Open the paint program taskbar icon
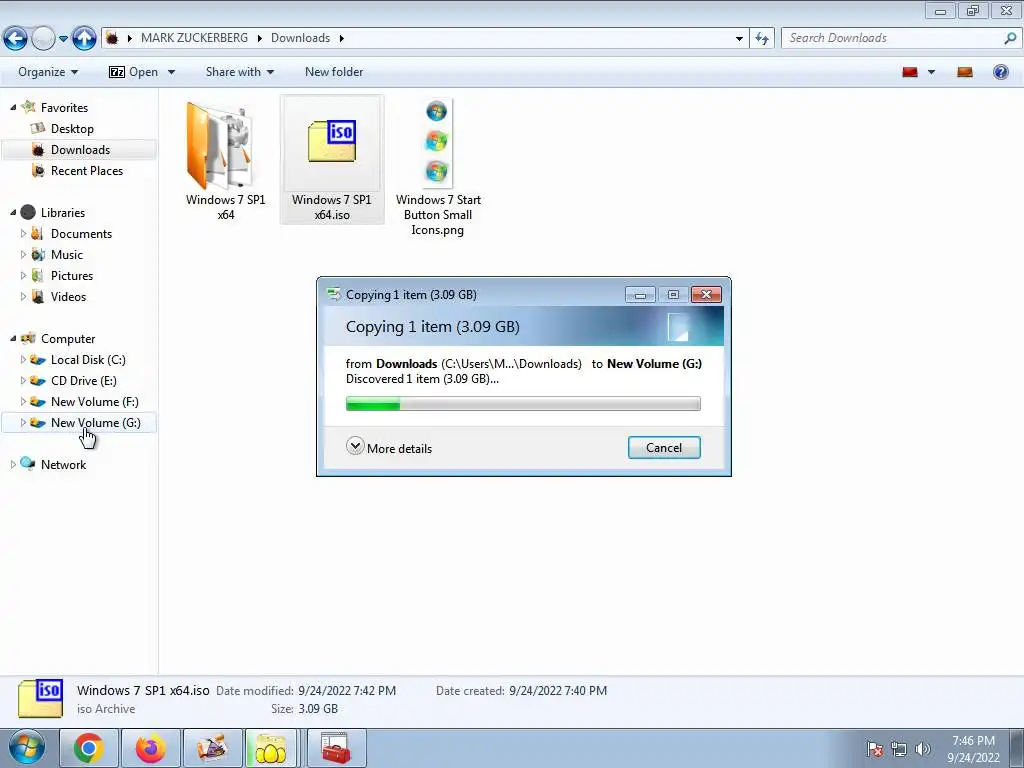Screen dimensions: 1024x768 (212, 748)
